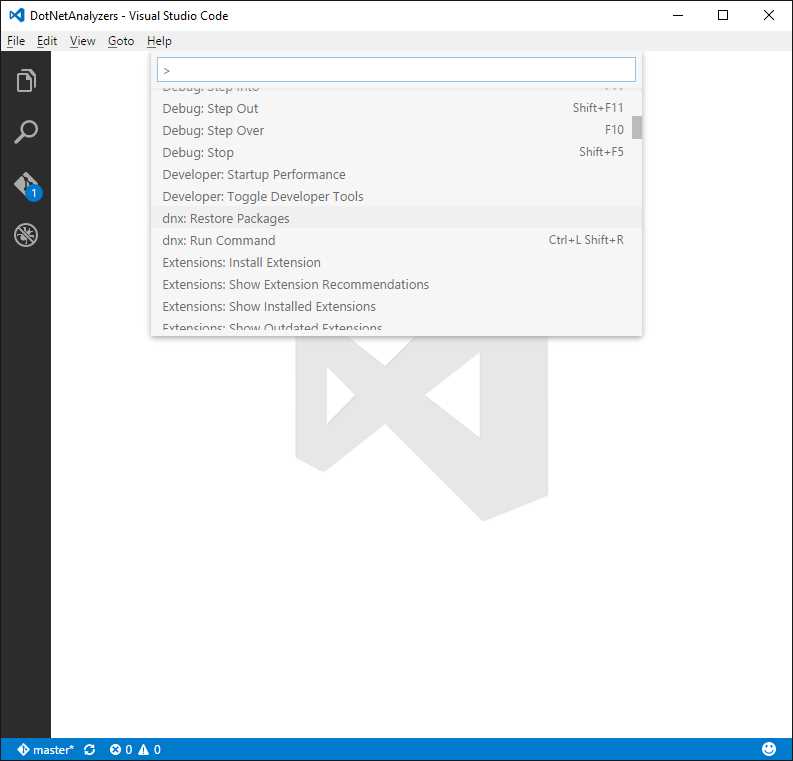Viewport: 793px width, 761px height.
Task: Click the sync changes icon in the status bar
Action: click(x=90, y=749)
